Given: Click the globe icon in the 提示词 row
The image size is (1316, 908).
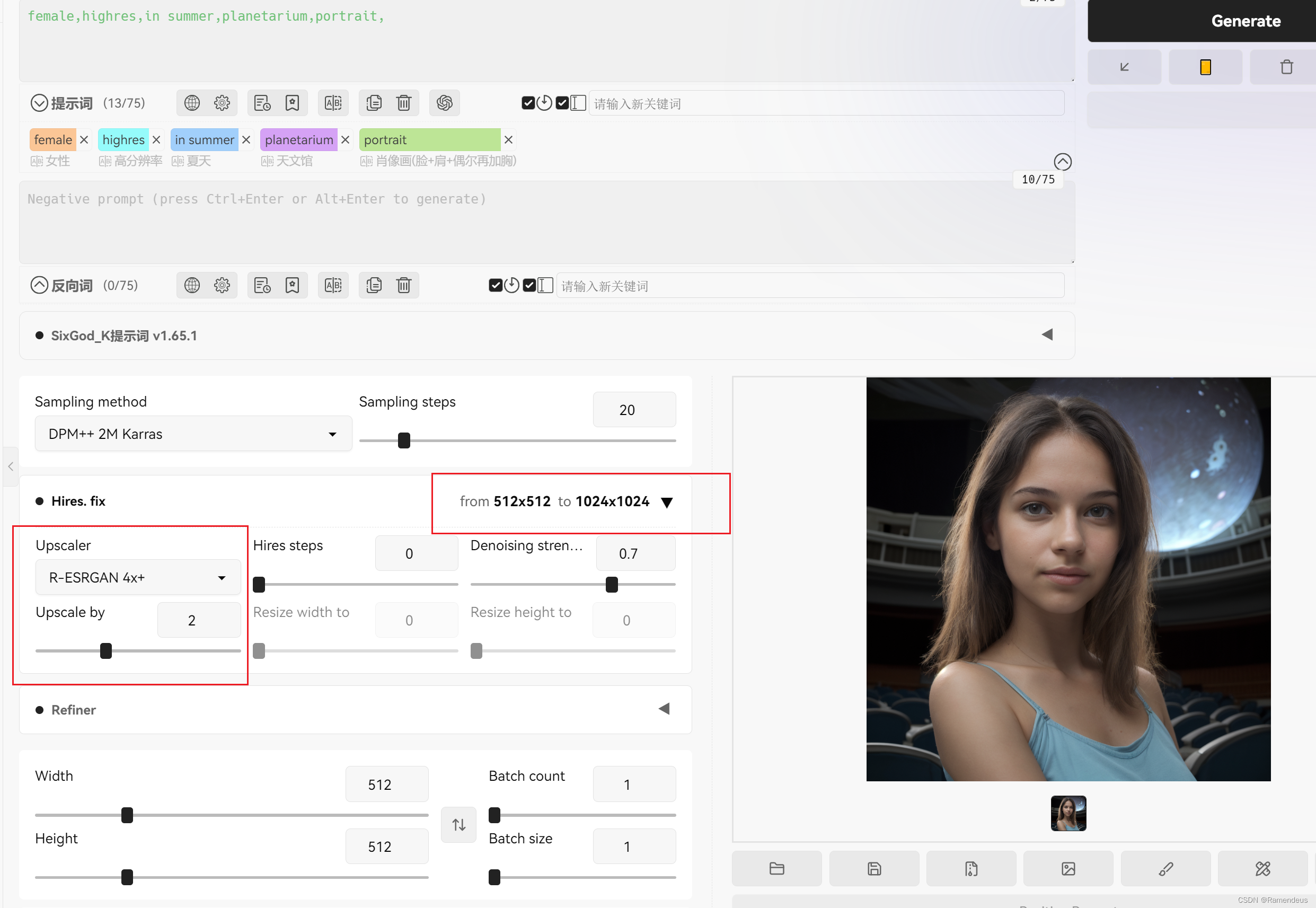Looking at the screenshot, I should 192,103.
